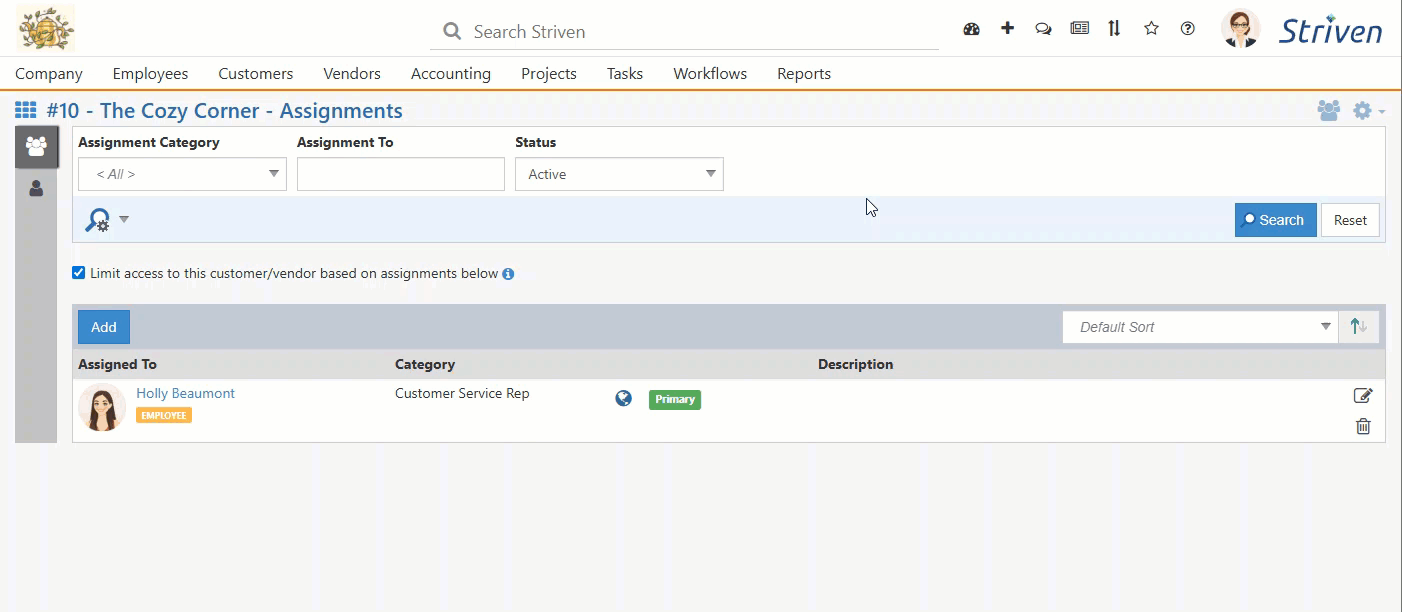
Task: Open favorites via the star icon
Action: pyautogui.click(x=1151, y=29)
